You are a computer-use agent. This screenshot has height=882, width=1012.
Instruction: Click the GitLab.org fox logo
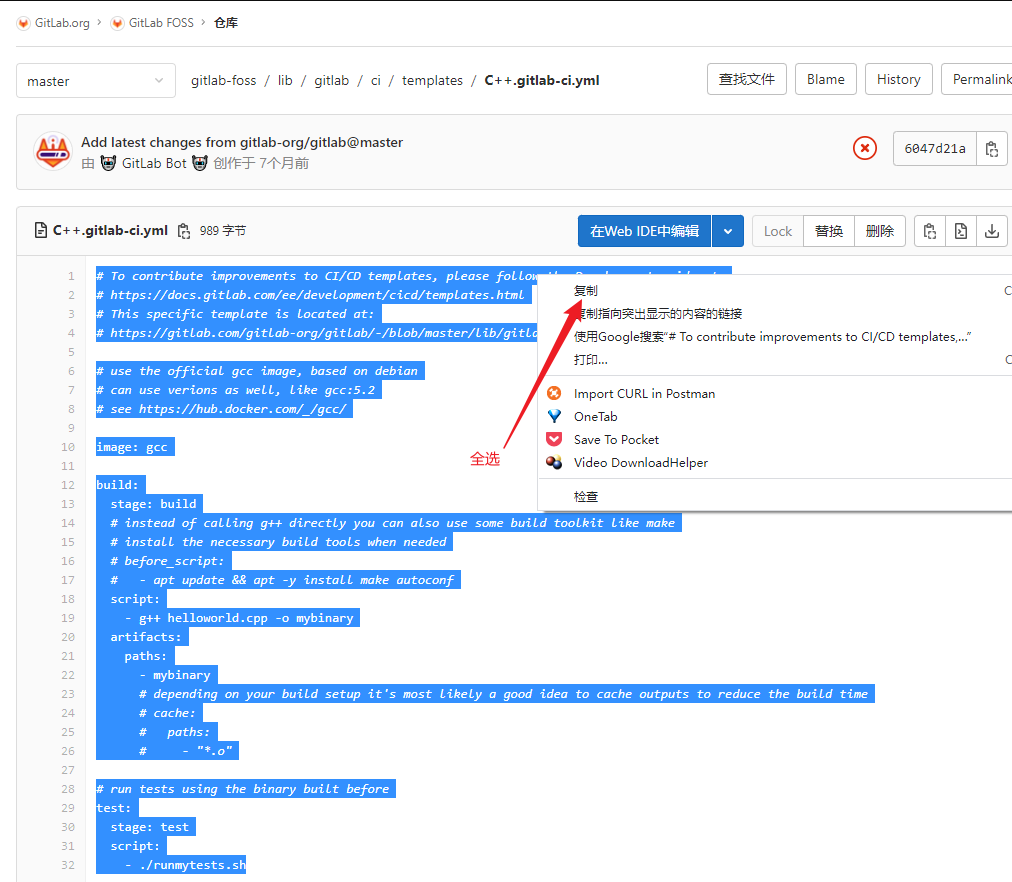tap(22, 22)
